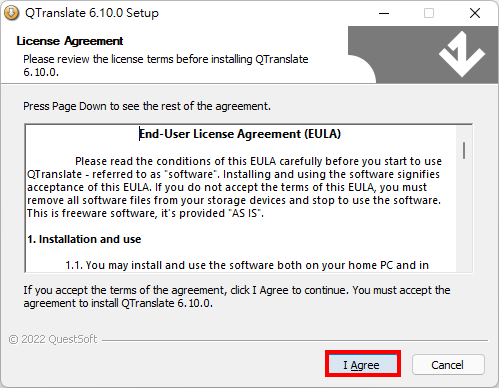Click the scrollbar track below the thumb
The image size is (499, 388).
click(x=464, y=215)
